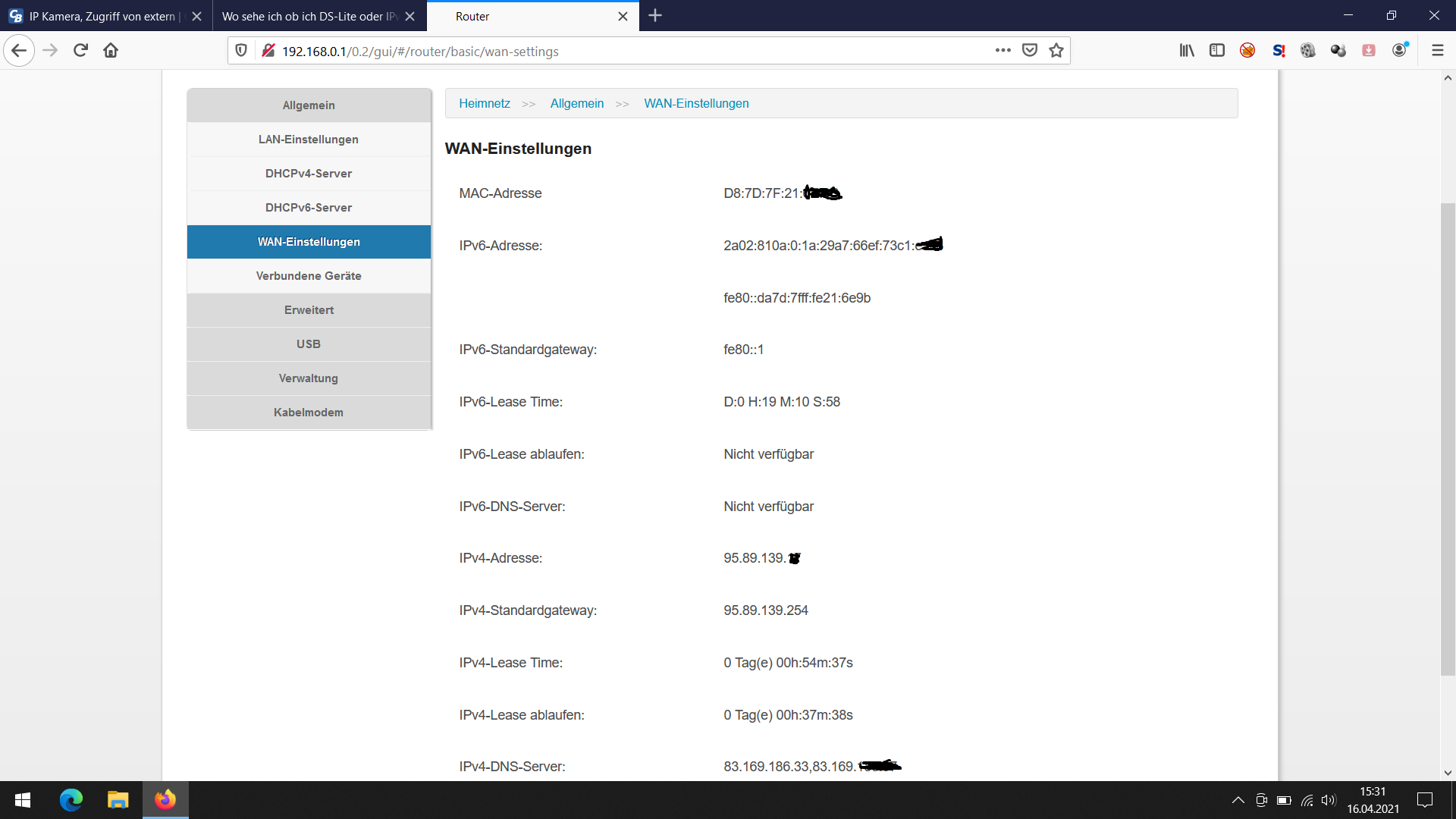Screen dimensions: 1456x819
Task: Click the Allgemein breadcrumb link
Action: coord(576,103)
